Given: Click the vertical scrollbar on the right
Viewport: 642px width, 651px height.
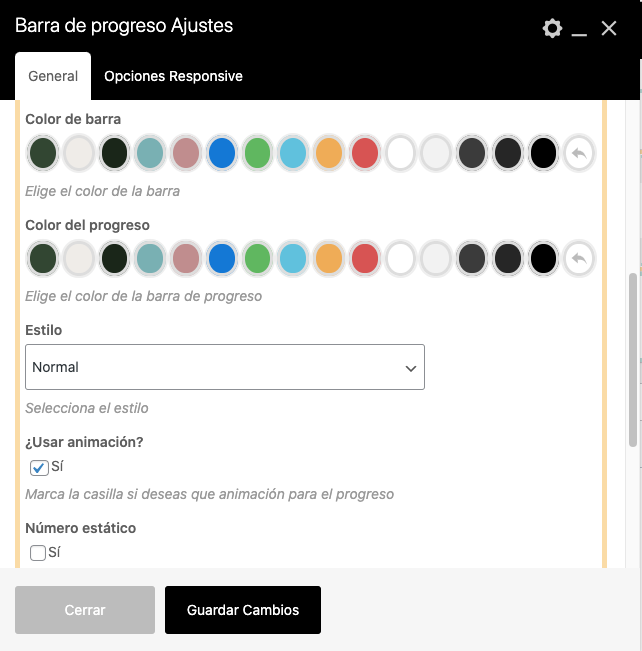Looking at the screenshot, I should (632, 360).
